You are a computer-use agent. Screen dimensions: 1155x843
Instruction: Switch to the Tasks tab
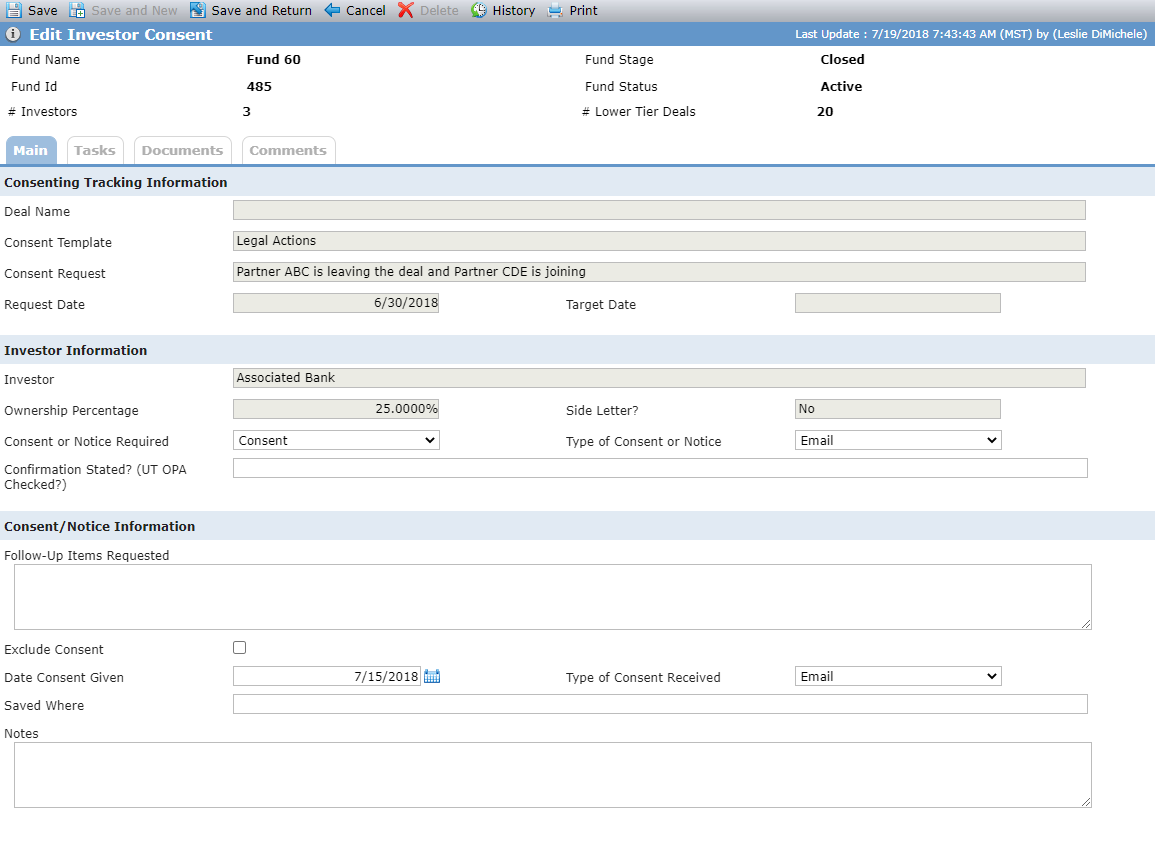(x=95, y=150)
